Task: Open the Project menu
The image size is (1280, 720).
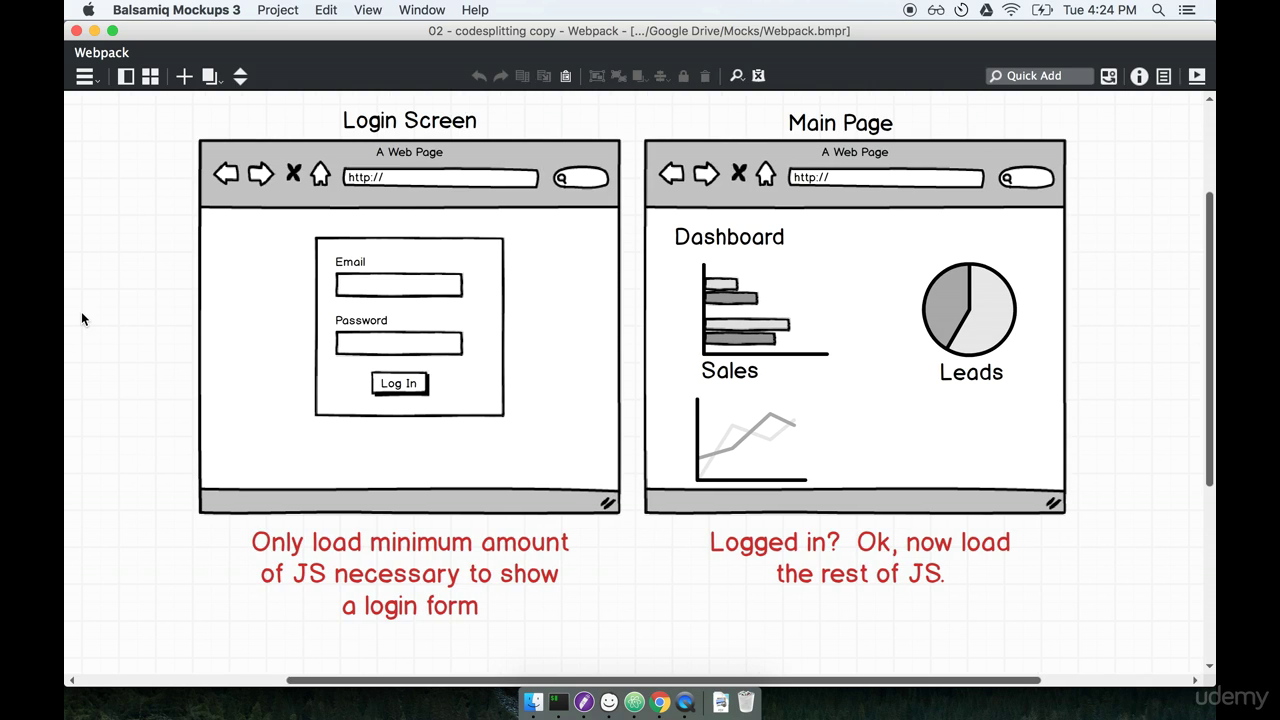Action: [277, 10]
